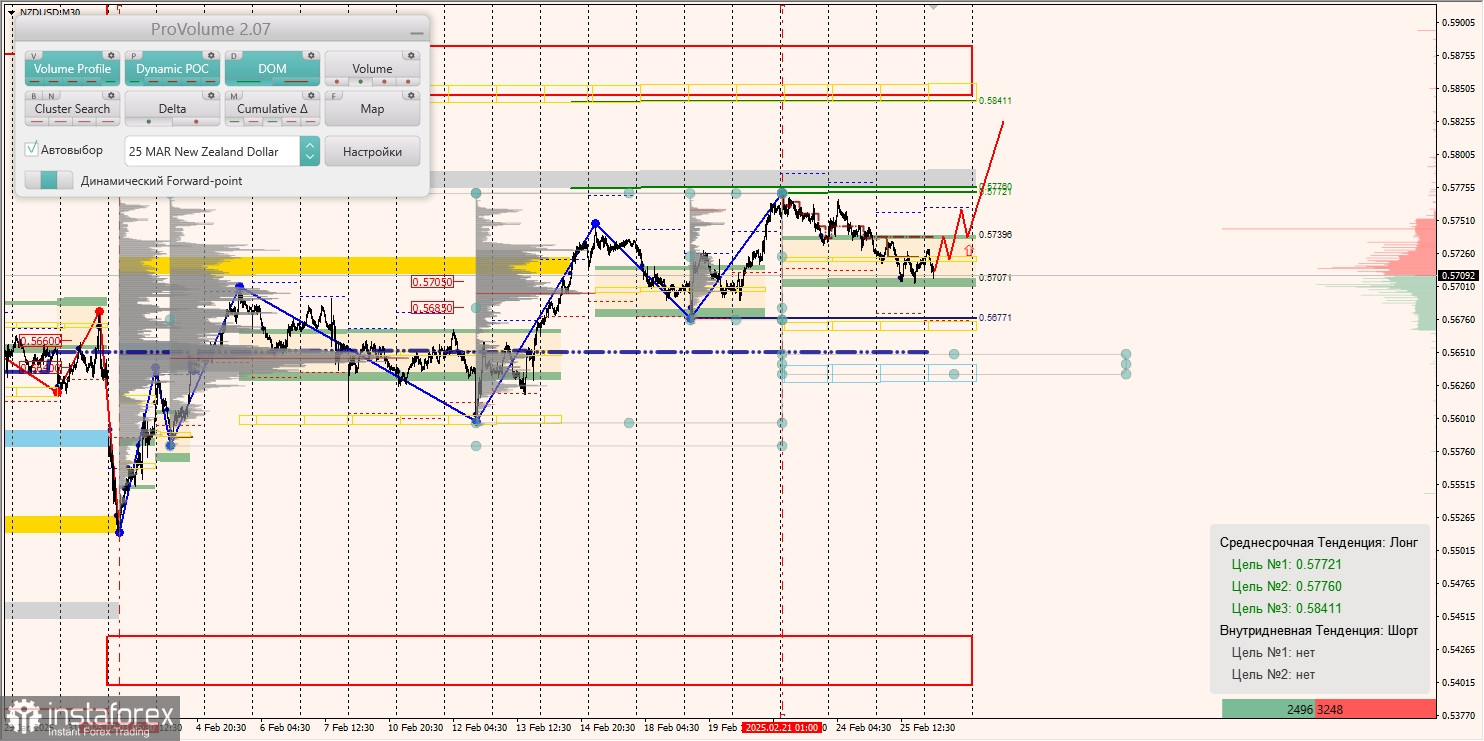Enable the Cluster Search indicator
This screenshot has height=741, width=1484.
pos(72,109)
